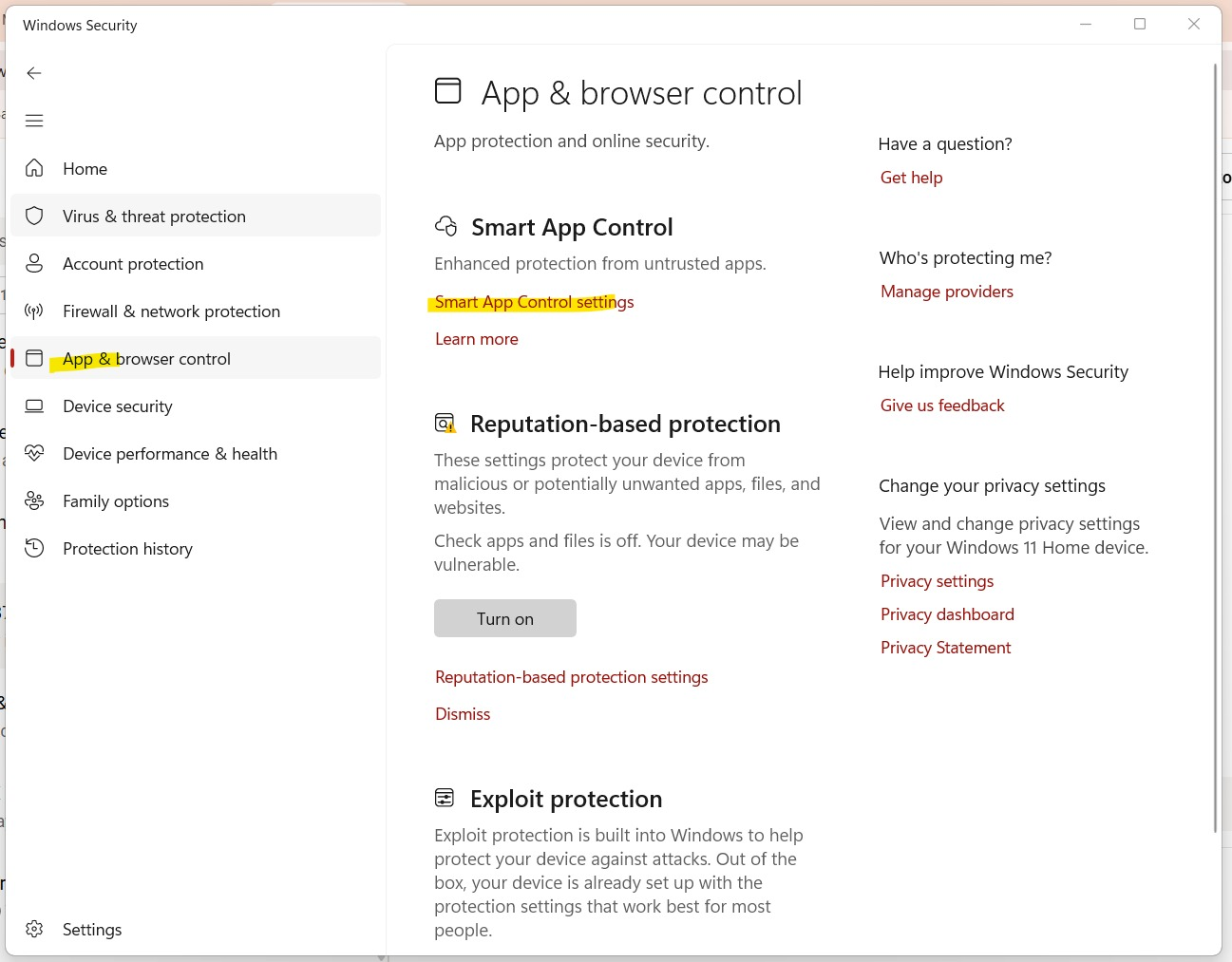1232x962 pixels.
Task: Click the Account protection person icon
Action: tap(34, 263)
